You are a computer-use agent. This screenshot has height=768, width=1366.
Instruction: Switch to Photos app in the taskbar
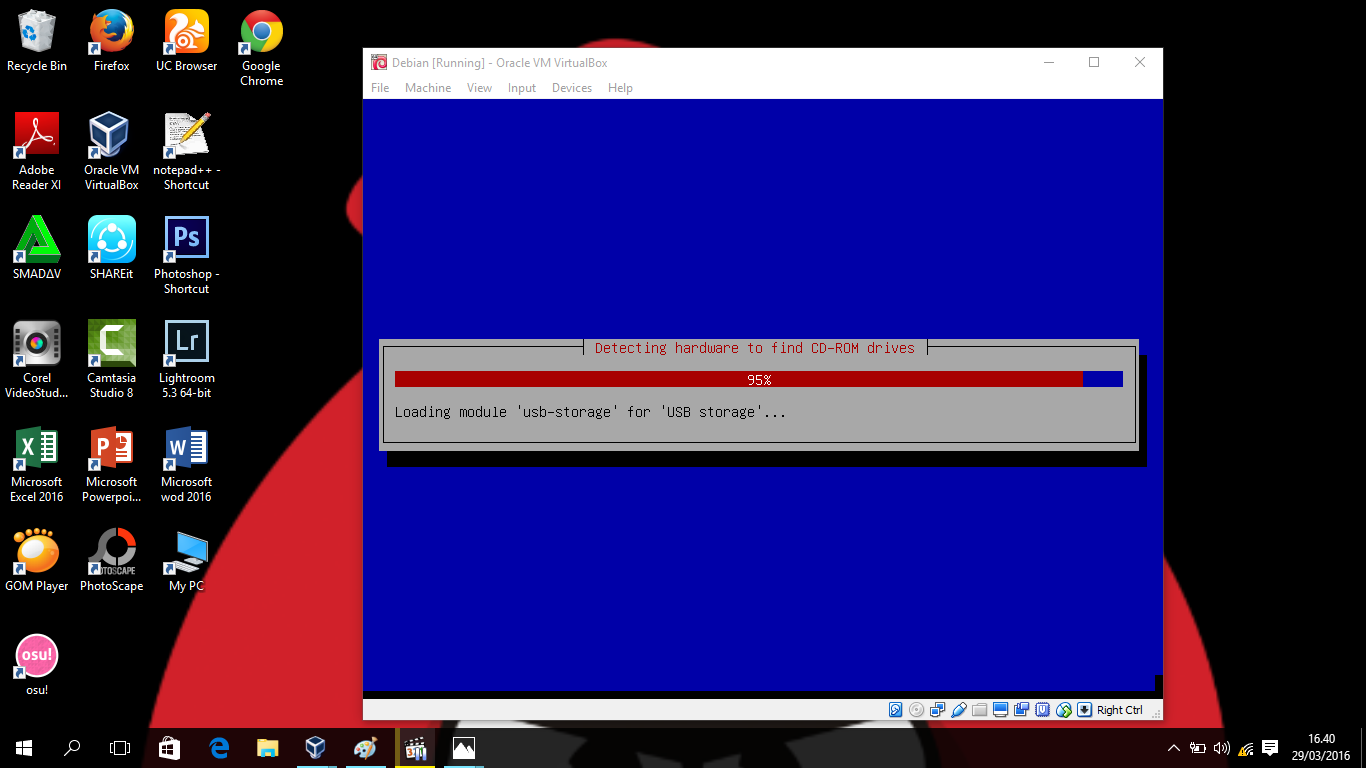[x=463, y=748]
